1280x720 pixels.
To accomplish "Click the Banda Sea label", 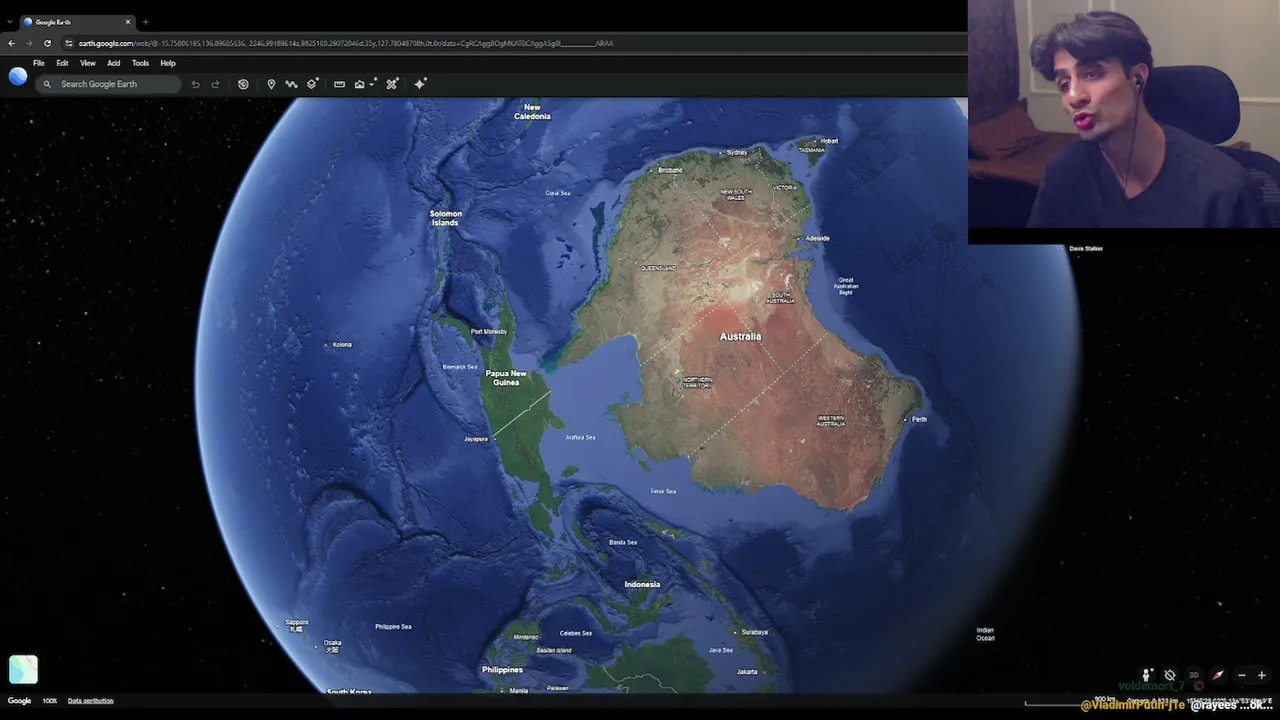I will 623,542.
